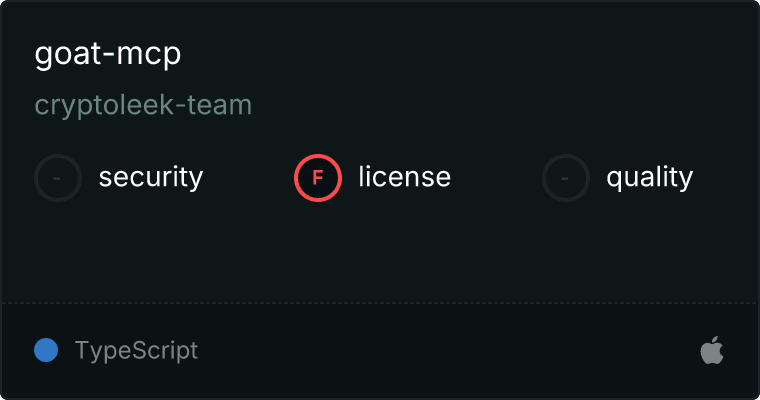The width and height of the screenshot is (760, 400).
Task: Select the quality label text
Action: click(x=649, y=178)
